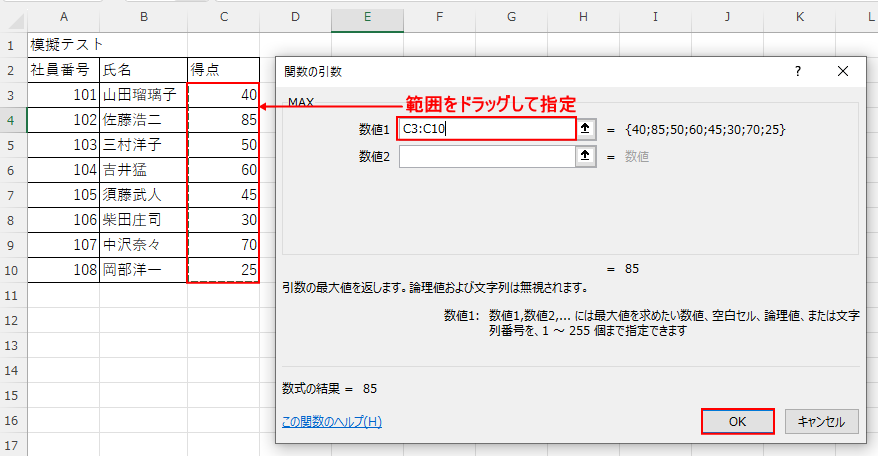Select column H header
Screen dimensions: 878x456
pos(583,17)
